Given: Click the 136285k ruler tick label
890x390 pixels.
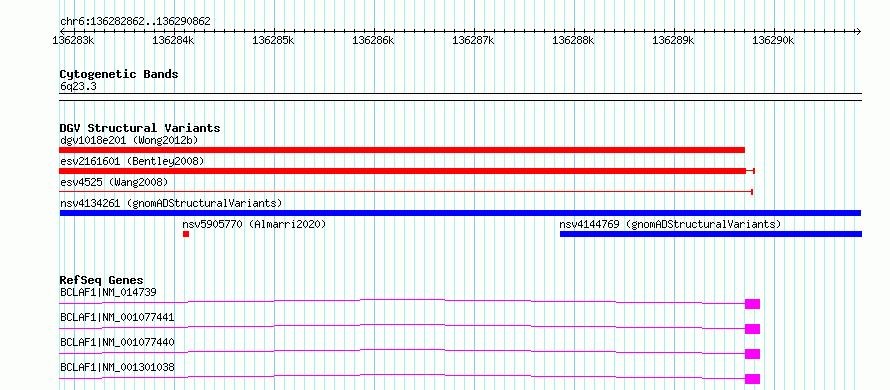Looking at the screenshot, I should [x=273, y=41].
